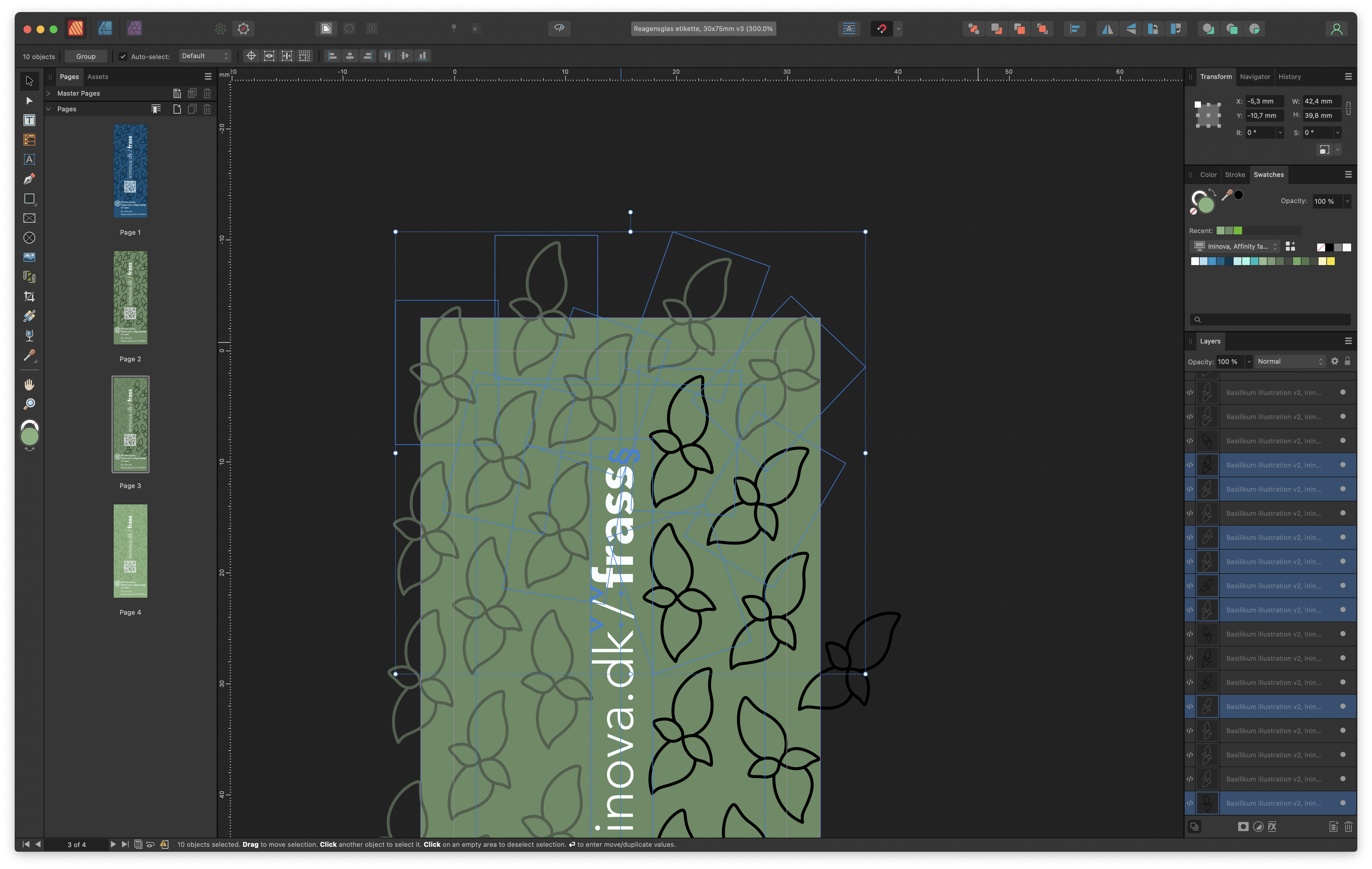This screenshot has height=869, width=1372.
Task: Toggle Show Transform Origin crosshair
Action: pos(251,56)
